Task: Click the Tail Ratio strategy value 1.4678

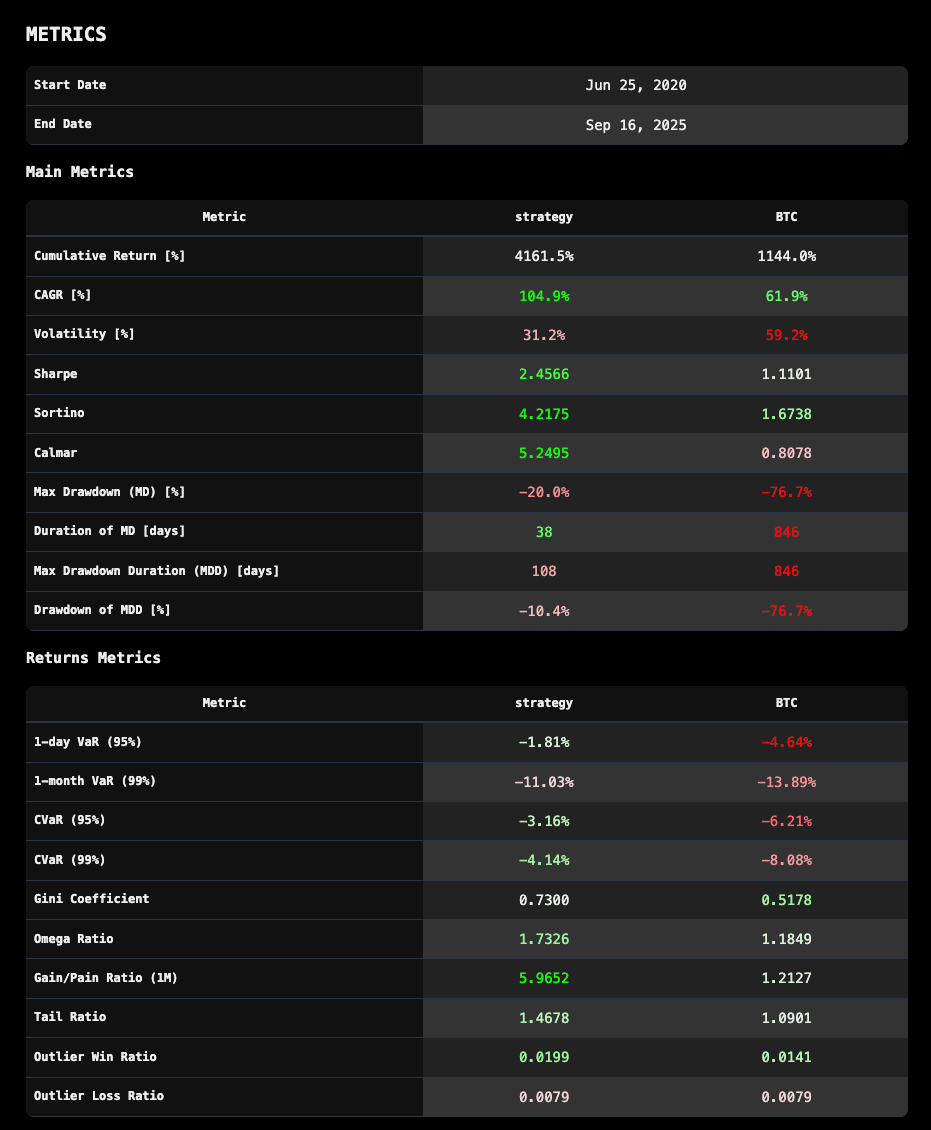Action: [544, 1017]
